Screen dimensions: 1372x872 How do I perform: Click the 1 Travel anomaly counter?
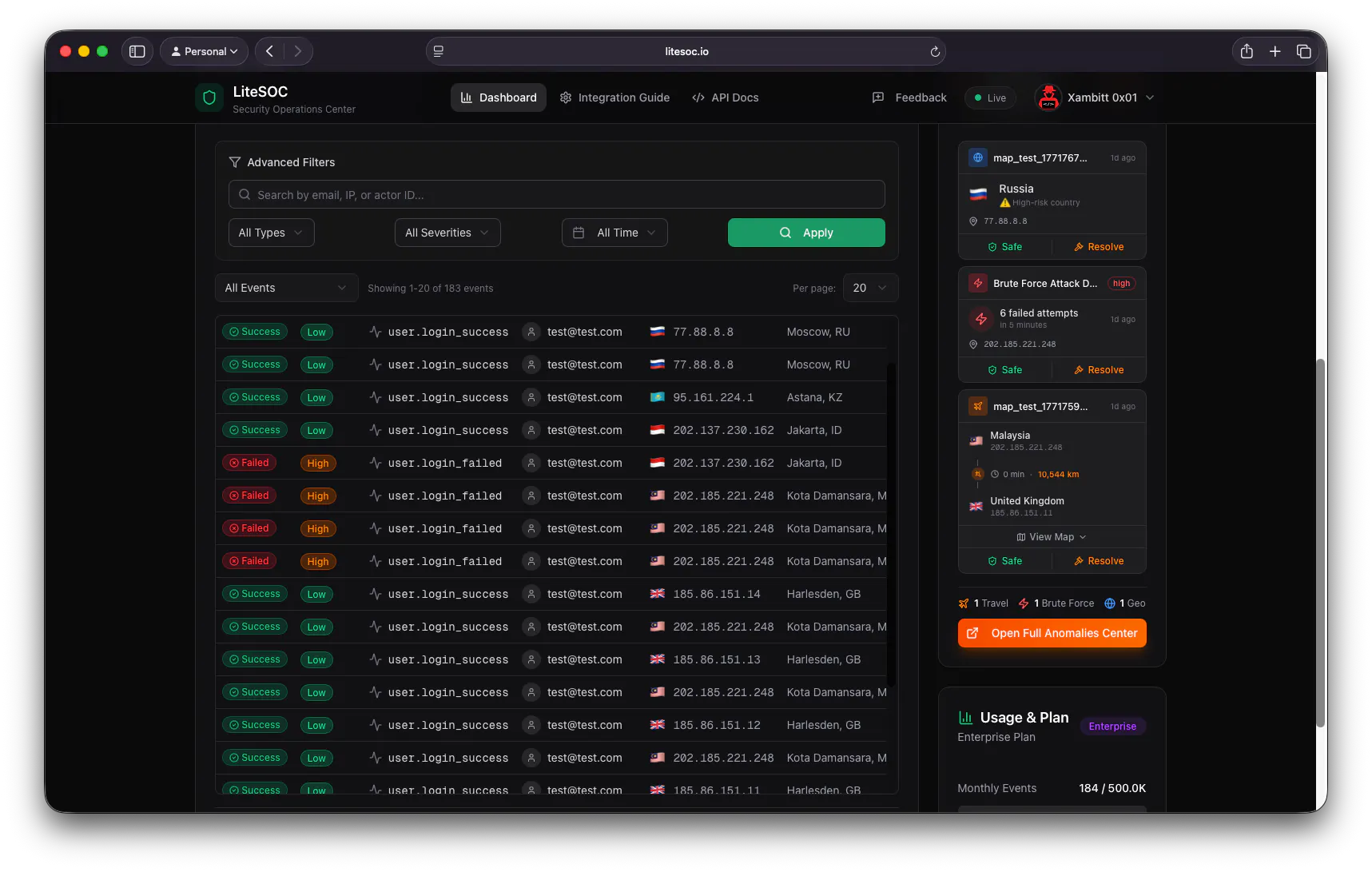[984, 603]
